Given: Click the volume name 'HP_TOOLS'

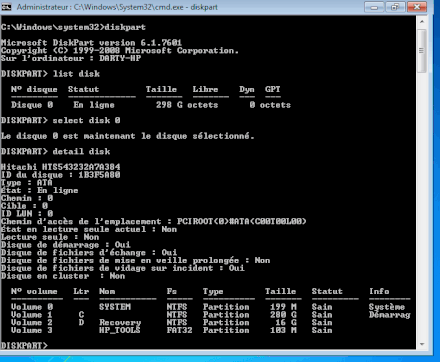Looking at the screenshot, I should [120, 330].
